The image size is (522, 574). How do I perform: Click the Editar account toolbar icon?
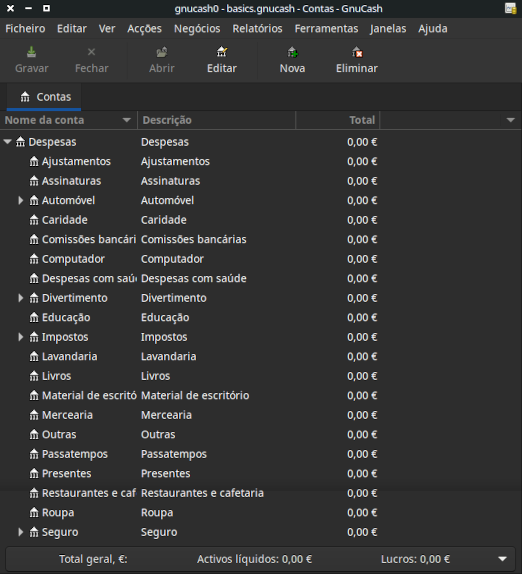coord(222,52)
